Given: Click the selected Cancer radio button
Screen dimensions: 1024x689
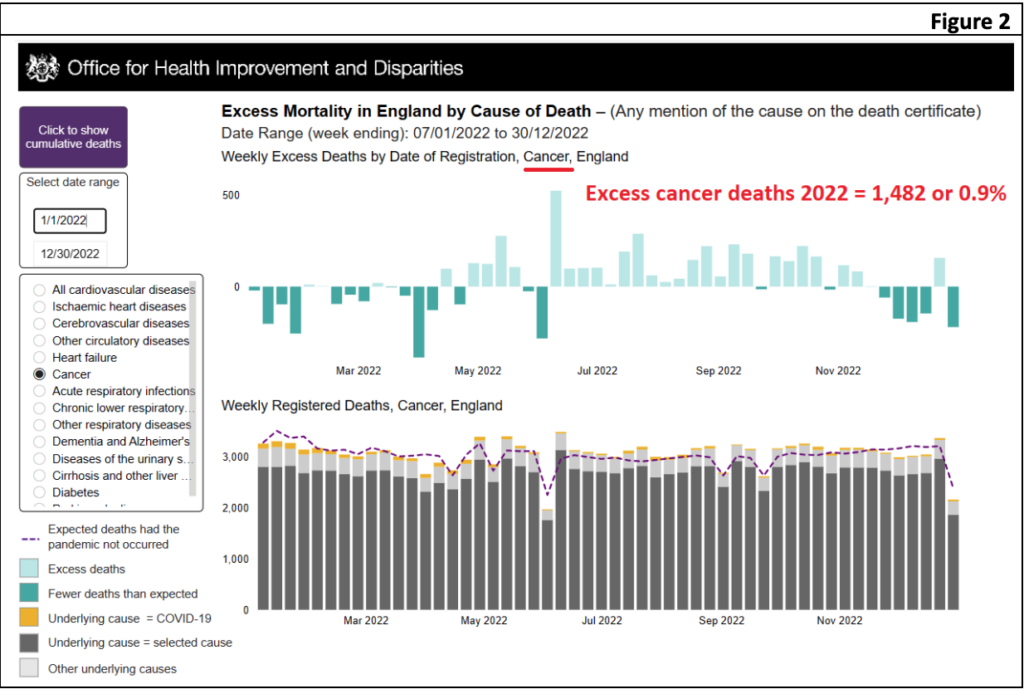Looking at the screenshot, I should pyautogui.click(x=40, y=374).
